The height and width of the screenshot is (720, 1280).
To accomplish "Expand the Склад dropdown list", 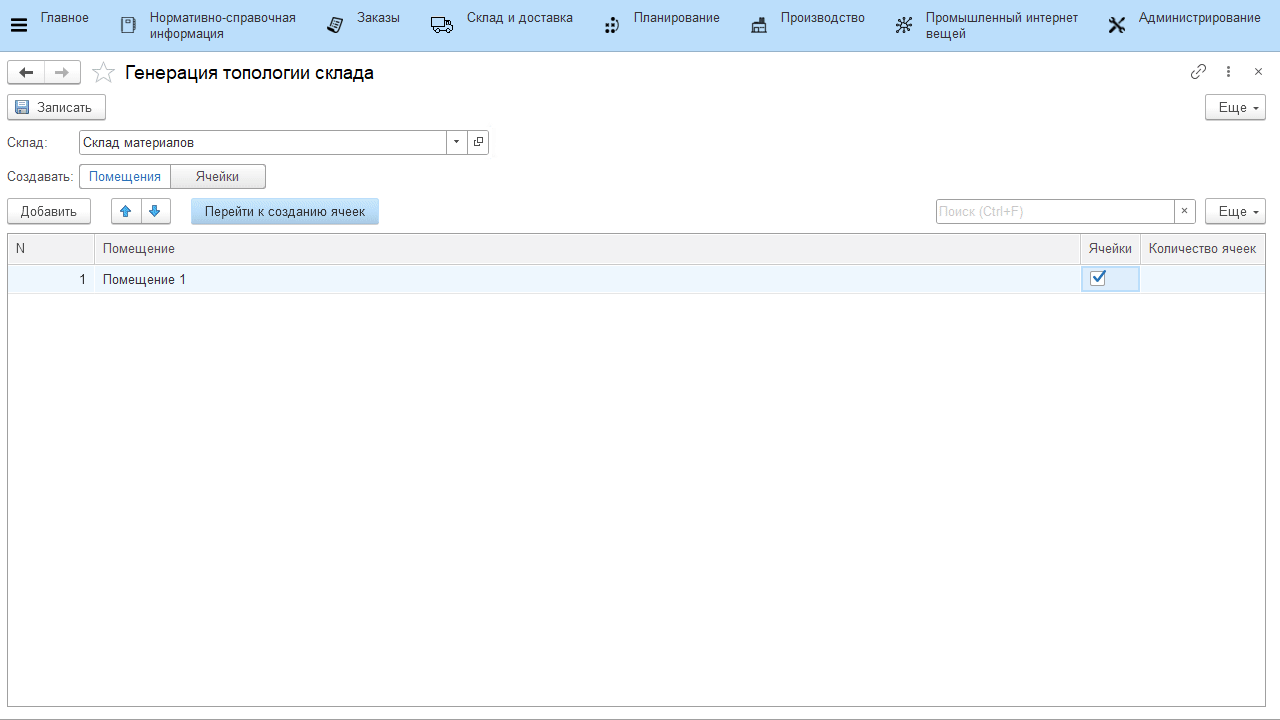I will coord(456,142).
